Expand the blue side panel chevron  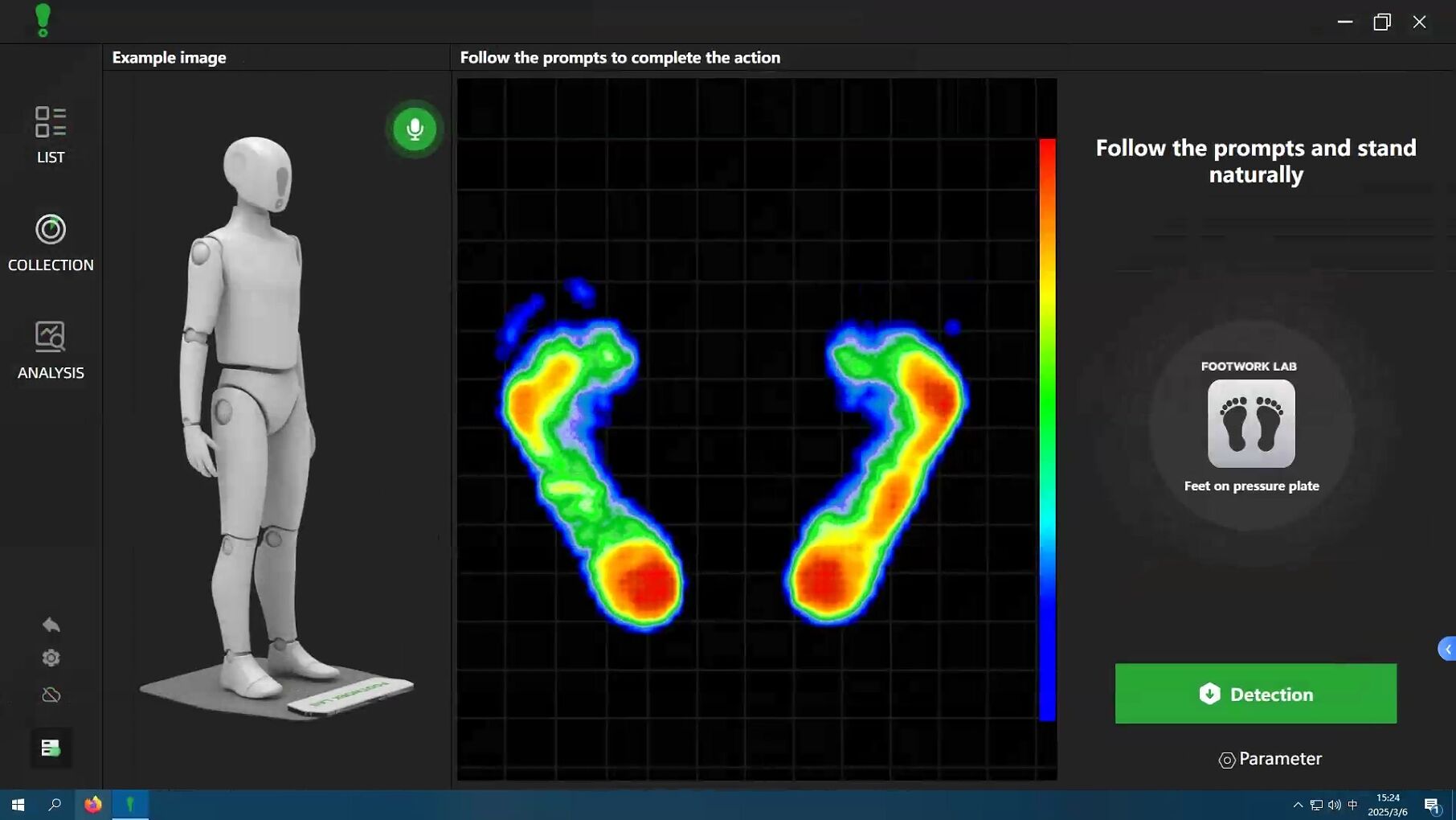pyautogui.click(x=1446, y=650)
